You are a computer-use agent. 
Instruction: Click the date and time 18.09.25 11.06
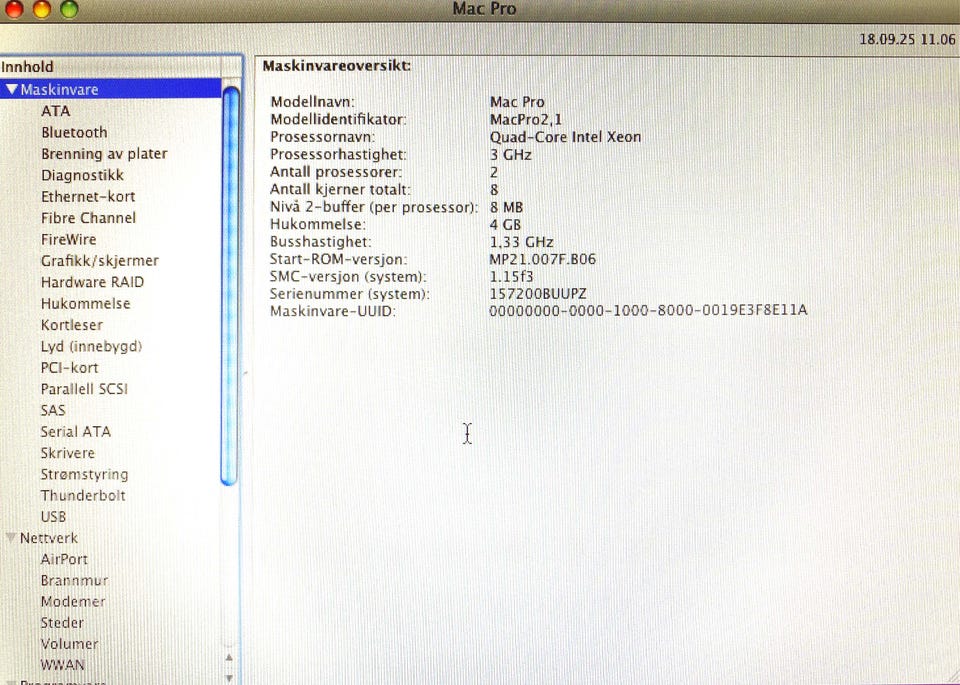coord(907,40)
